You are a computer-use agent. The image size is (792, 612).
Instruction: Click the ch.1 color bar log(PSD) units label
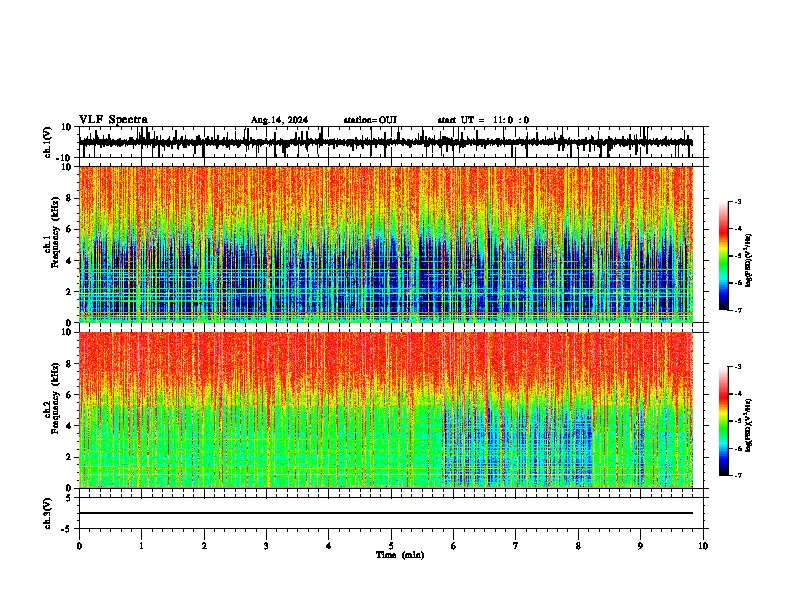tap(749, 261)
